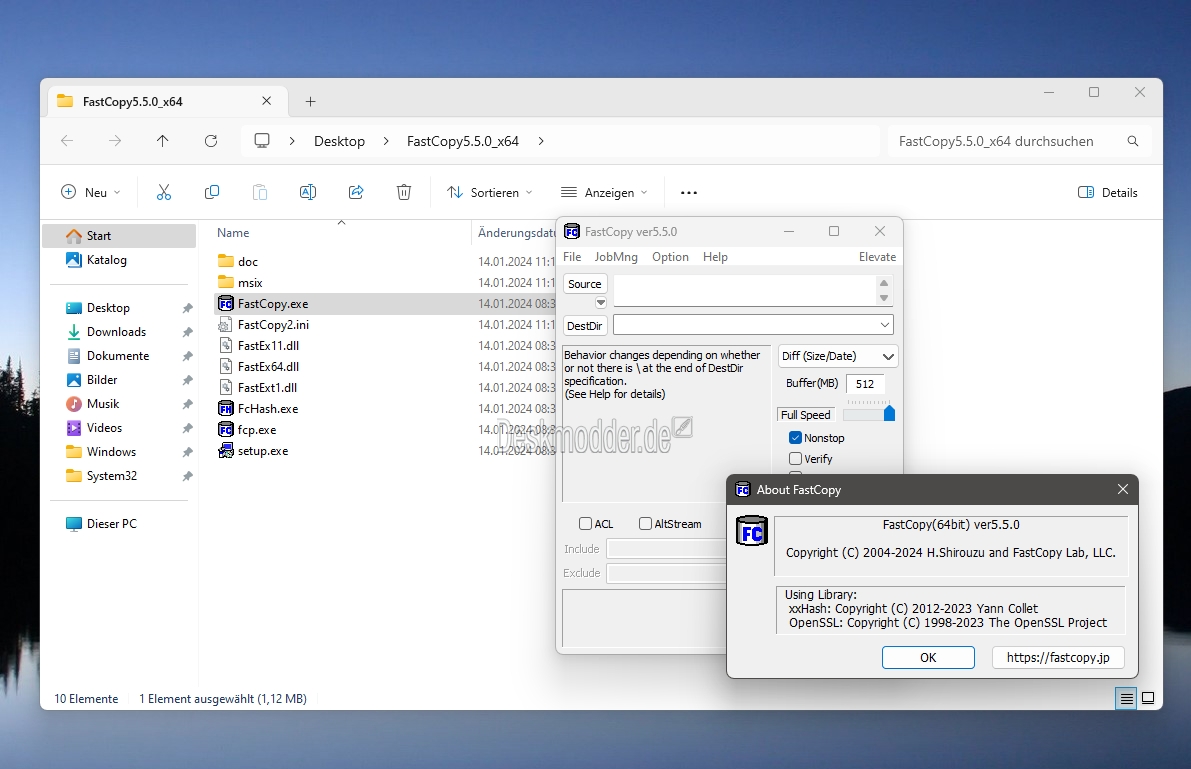
Task: Toggle the Explorer Details pane
Action: [x=1108, y=192]
